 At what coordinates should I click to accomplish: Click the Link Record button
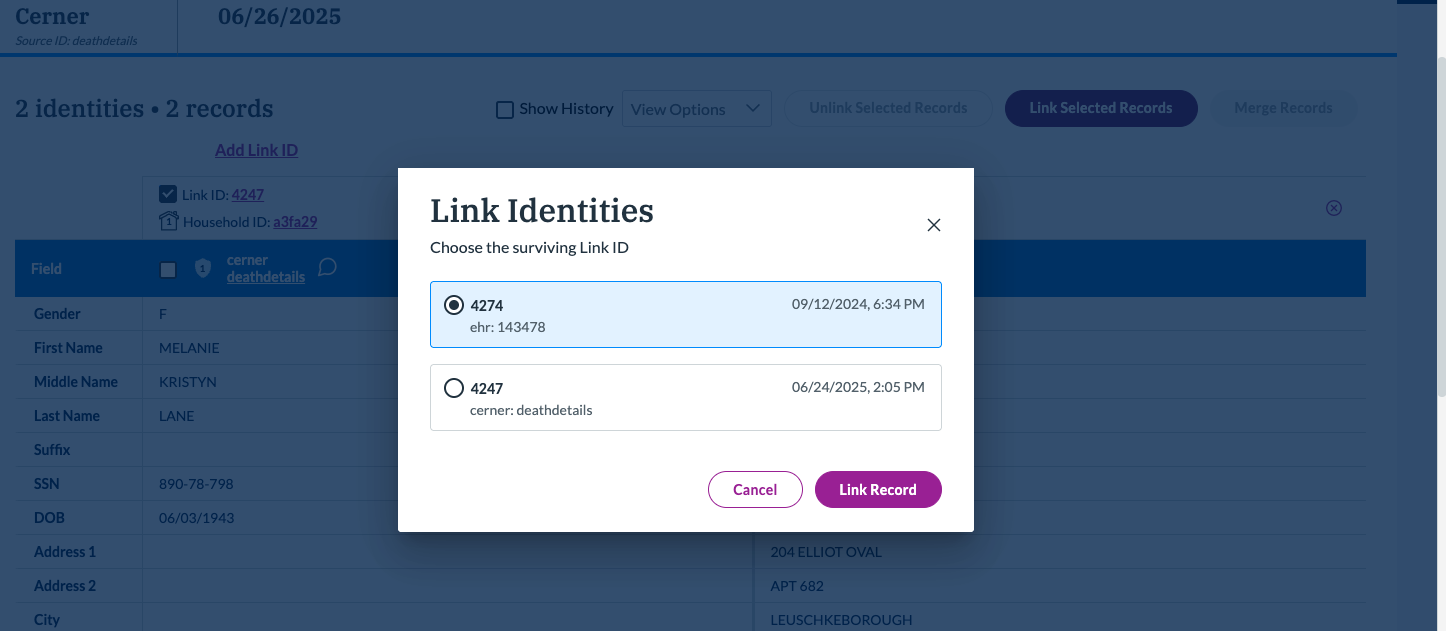[877, 489]
